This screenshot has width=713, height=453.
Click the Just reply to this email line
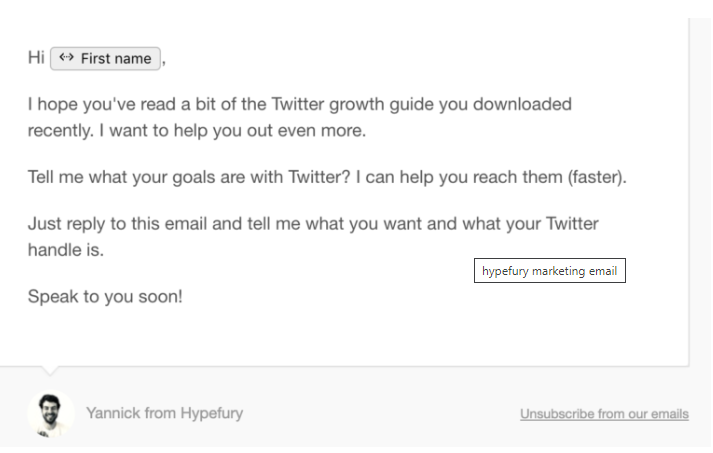pyautogui.click(x=313, y=224)
